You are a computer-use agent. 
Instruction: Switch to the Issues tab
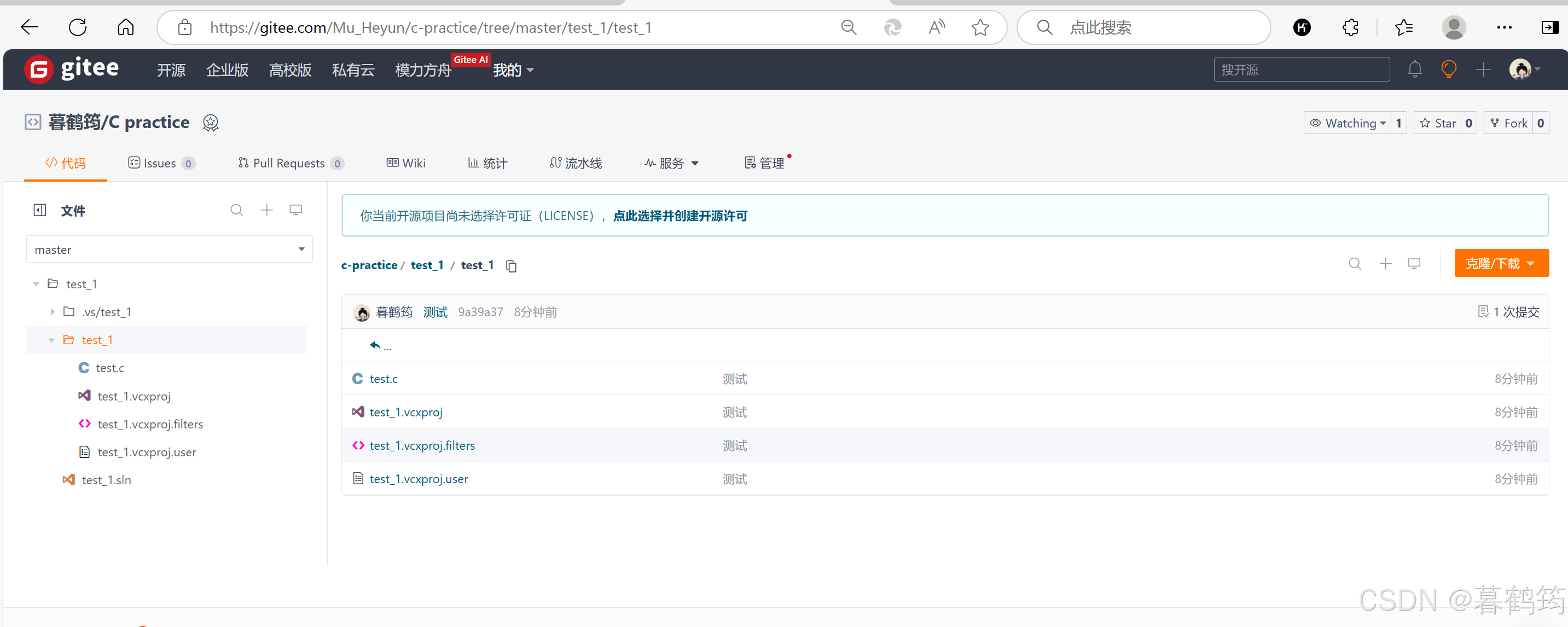pos(160,163)
